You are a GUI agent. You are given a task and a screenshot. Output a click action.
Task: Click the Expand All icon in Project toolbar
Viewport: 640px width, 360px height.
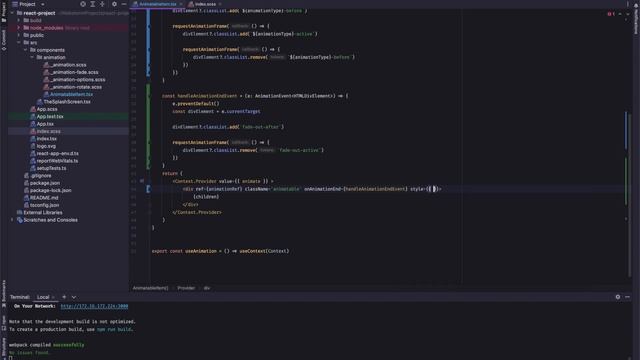point(93,4)
